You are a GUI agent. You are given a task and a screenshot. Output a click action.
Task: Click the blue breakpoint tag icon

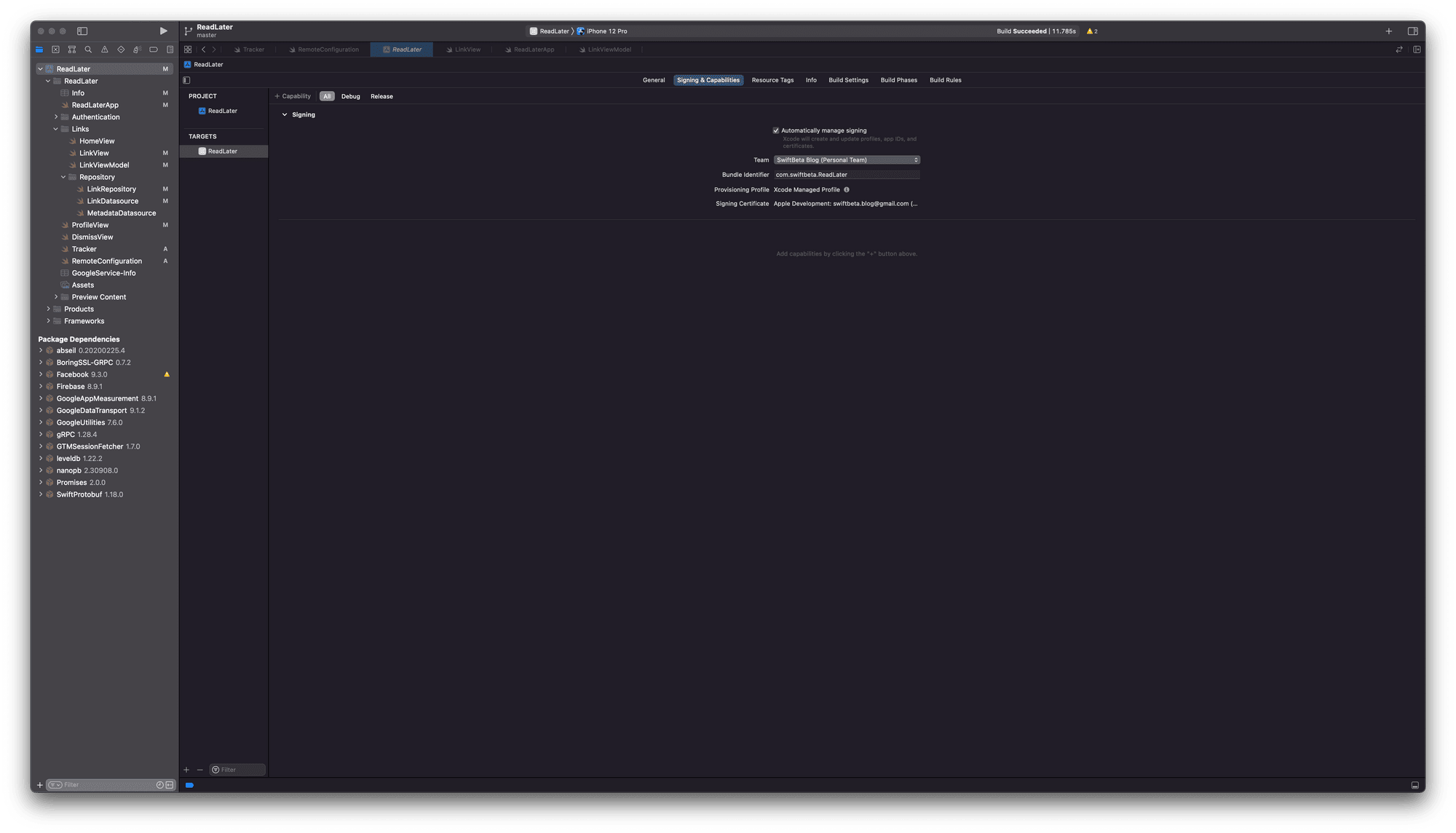189,785
